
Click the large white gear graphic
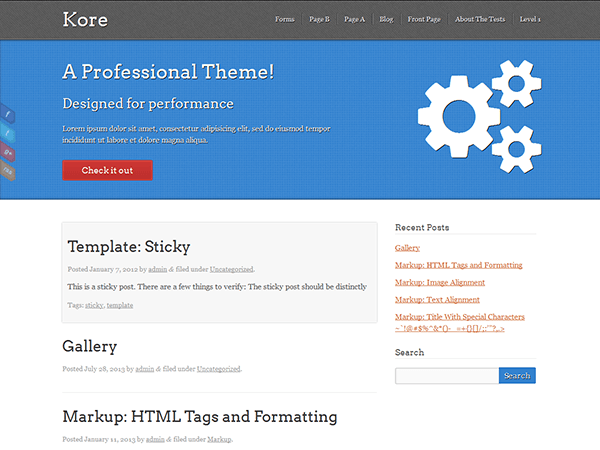[x=458, y=116]
